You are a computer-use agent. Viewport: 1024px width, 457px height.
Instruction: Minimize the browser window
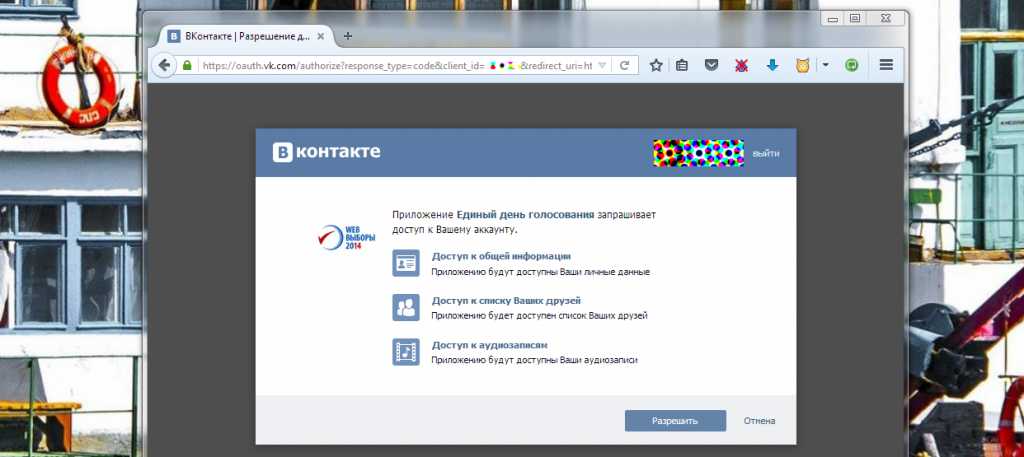(833, 19)
